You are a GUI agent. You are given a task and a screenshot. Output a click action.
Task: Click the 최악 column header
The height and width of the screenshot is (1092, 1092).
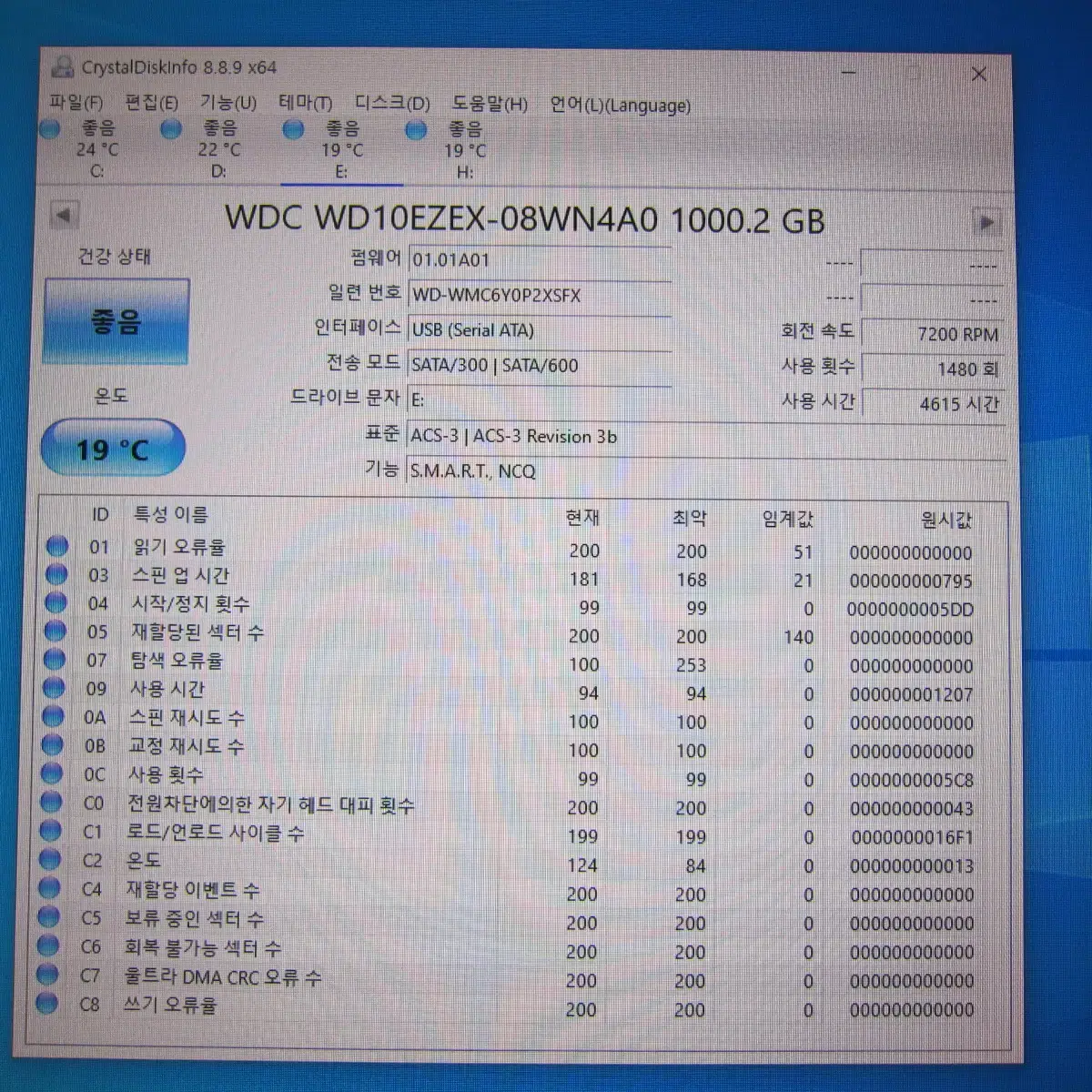690,519
